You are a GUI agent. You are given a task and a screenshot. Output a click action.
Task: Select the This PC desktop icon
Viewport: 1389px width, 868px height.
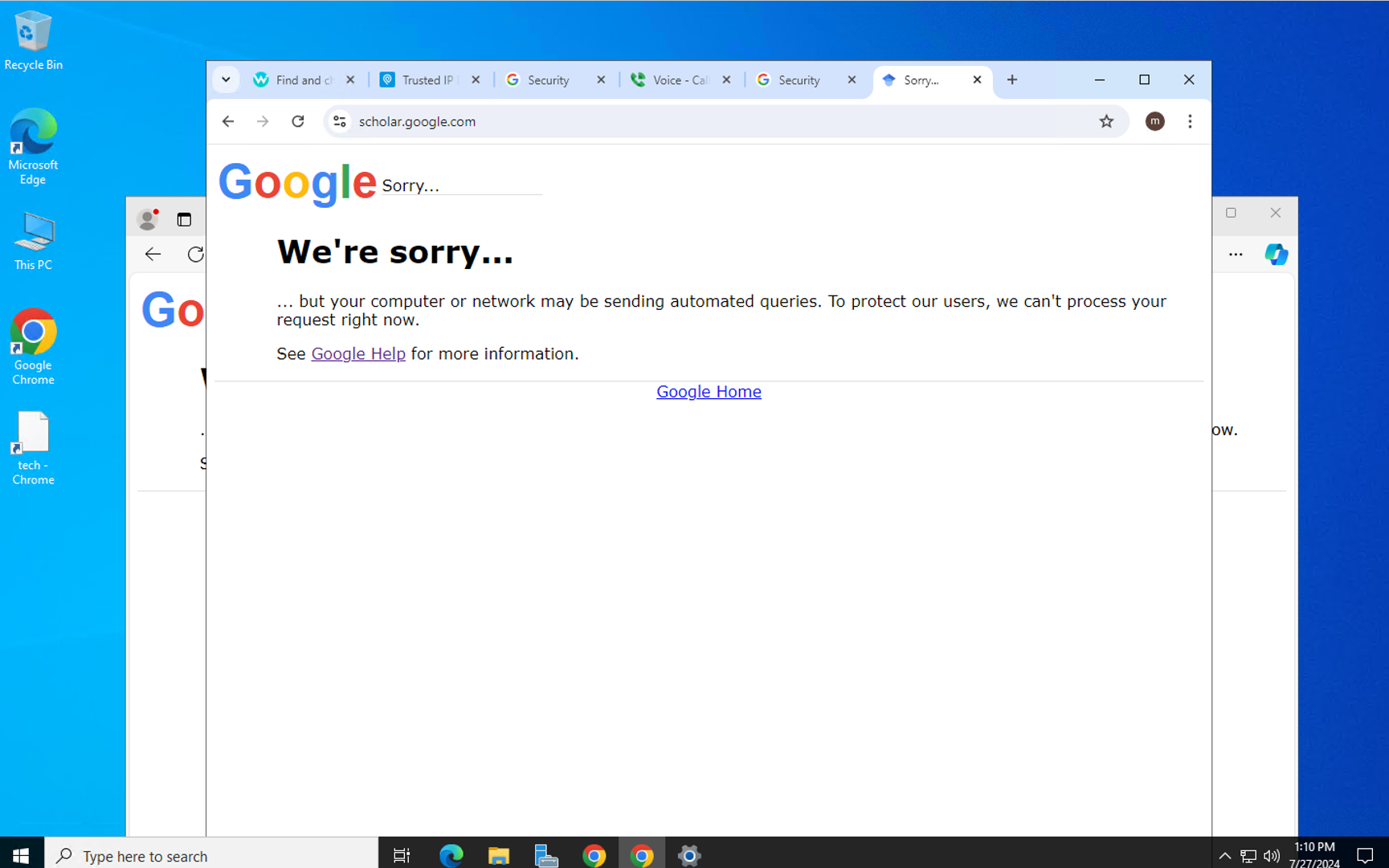(33, 241)
